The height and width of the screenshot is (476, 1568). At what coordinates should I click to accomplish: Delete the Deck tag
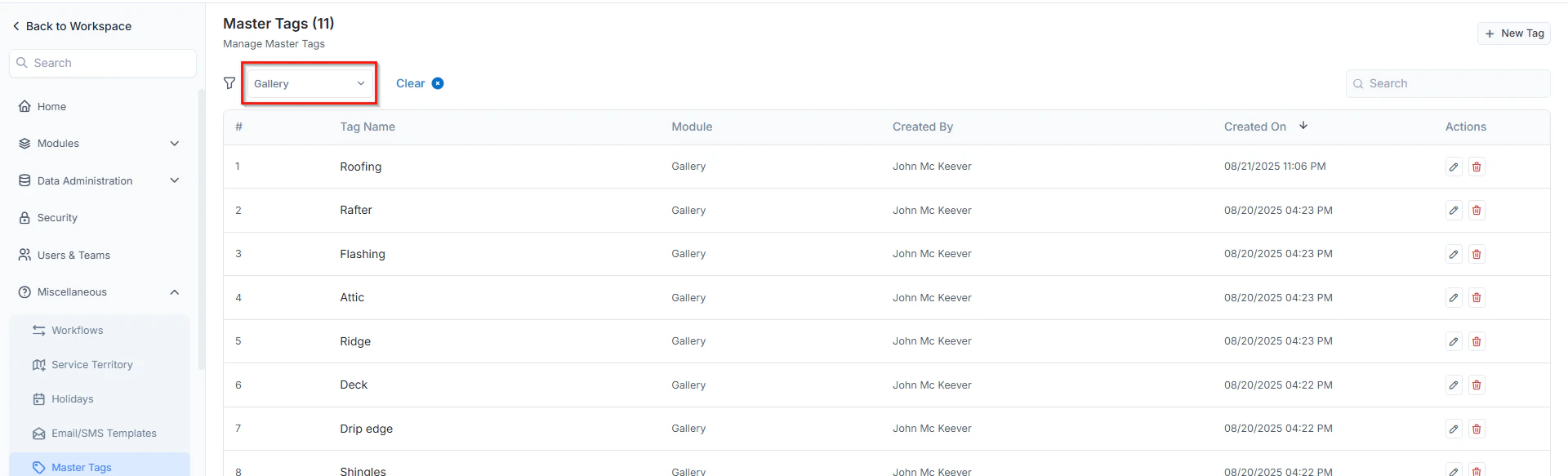coord(1477,385)
